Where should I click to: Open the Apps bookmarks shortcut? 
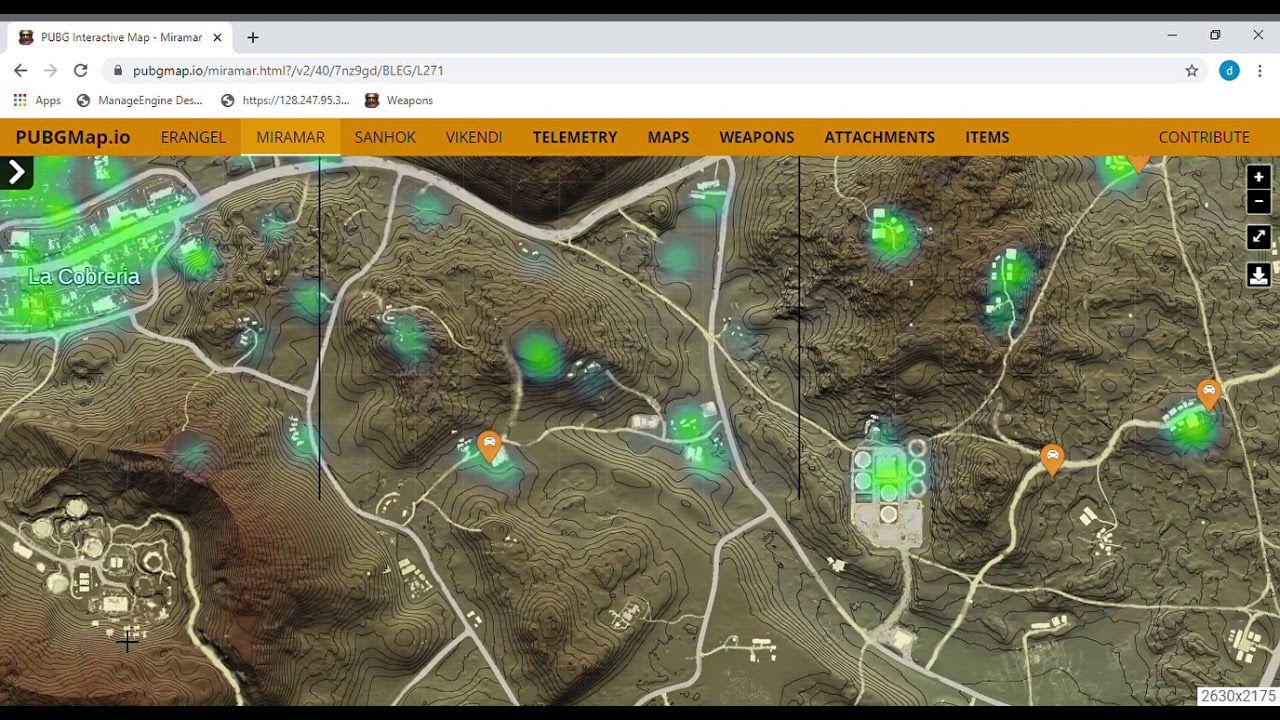pos(37,100)
